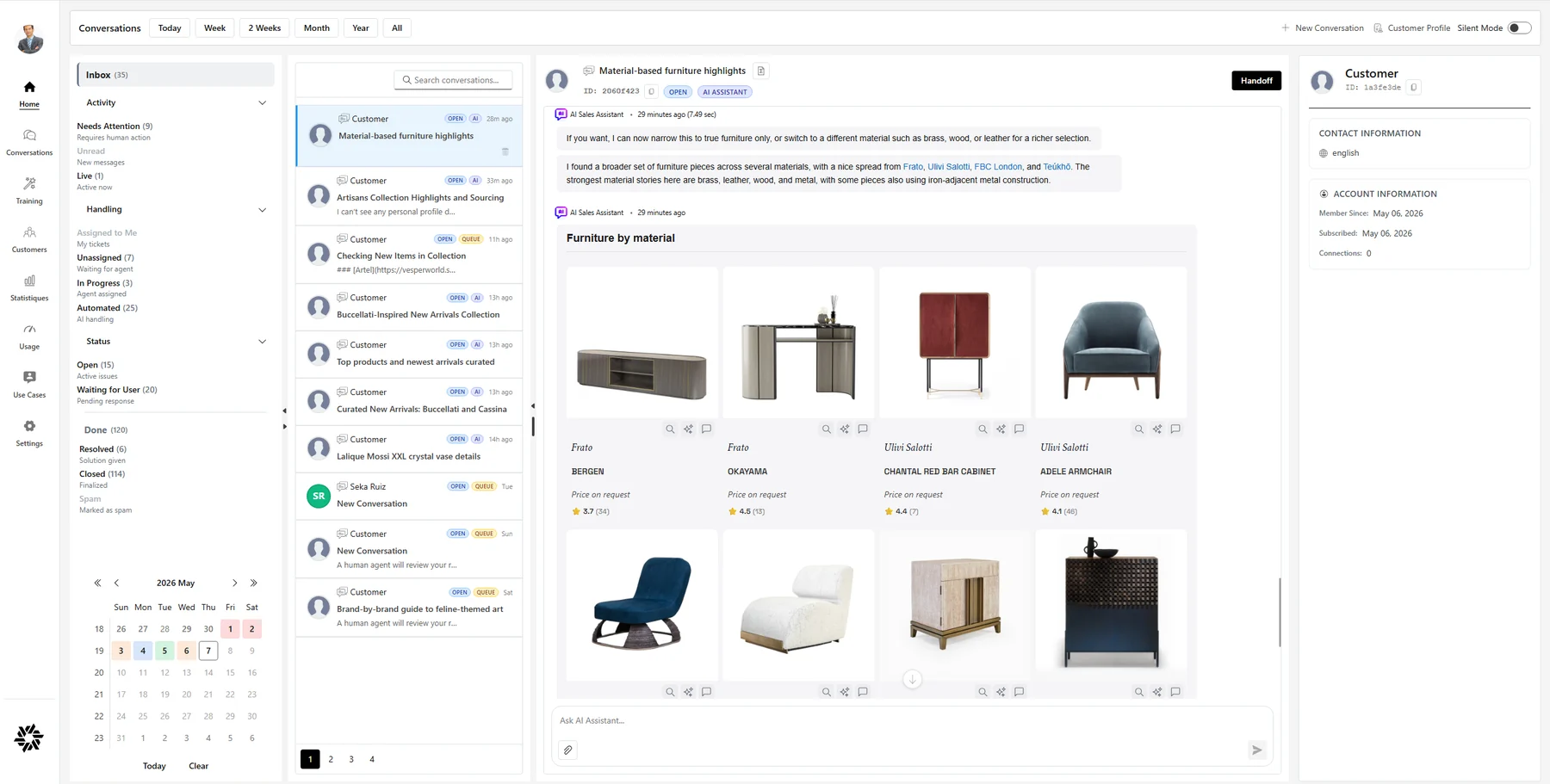Open the Chantal Red Bar Cabinet image
Image resolution: width=1550 pixels, height=784 pixels.
(954, 343)
